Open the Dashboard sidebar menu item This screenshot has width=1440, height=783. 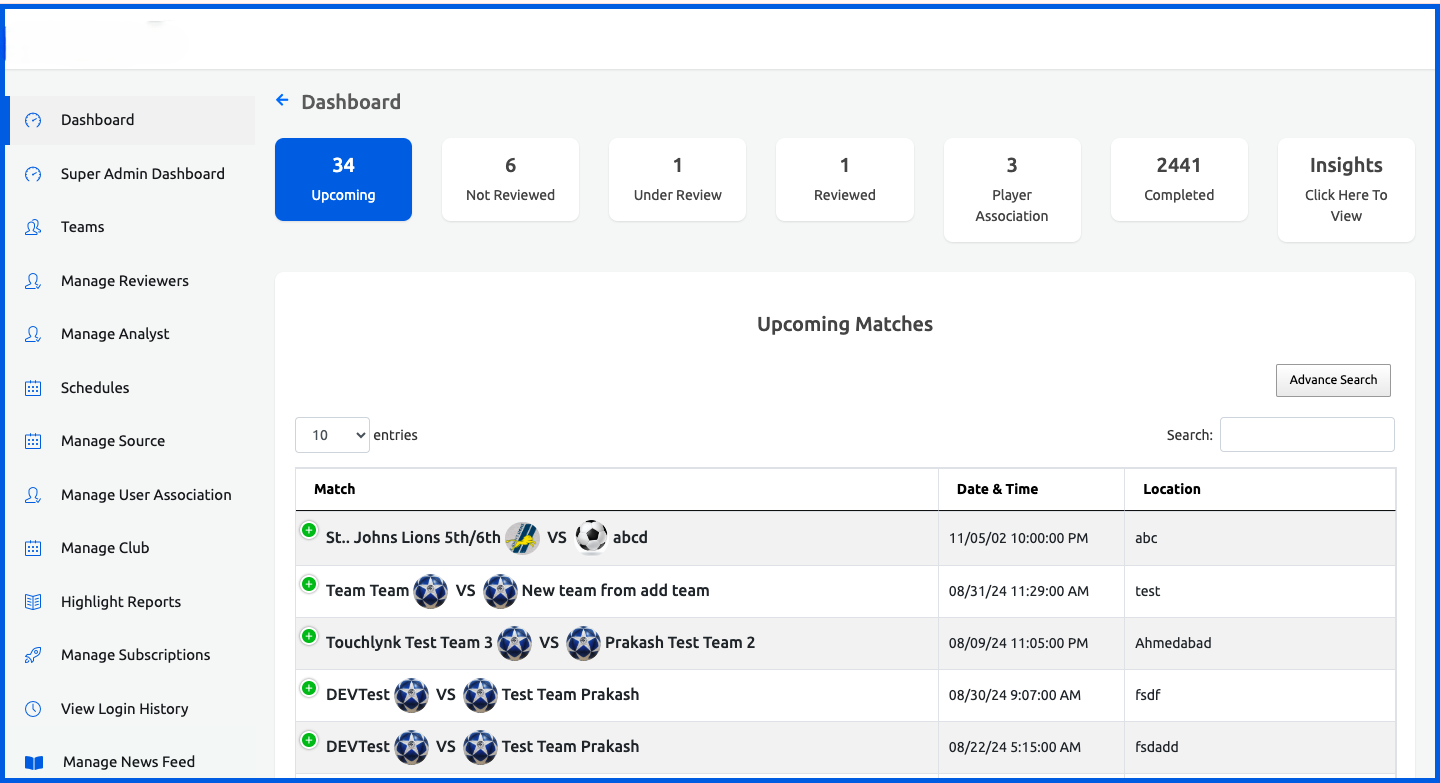[130, 120]
